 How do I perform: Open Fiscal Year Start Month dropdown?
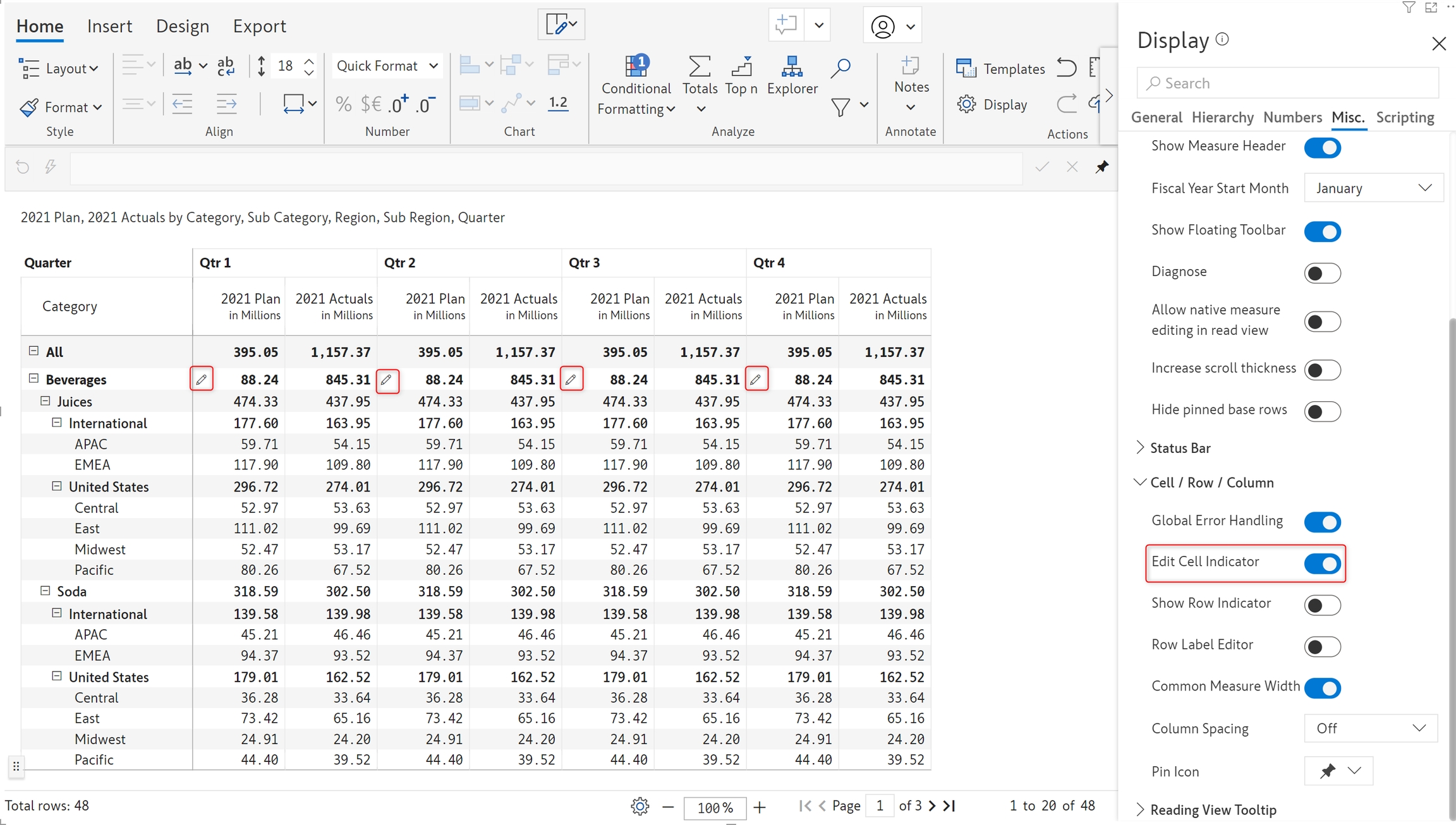pyautogui.click(x=1373, y=188)
